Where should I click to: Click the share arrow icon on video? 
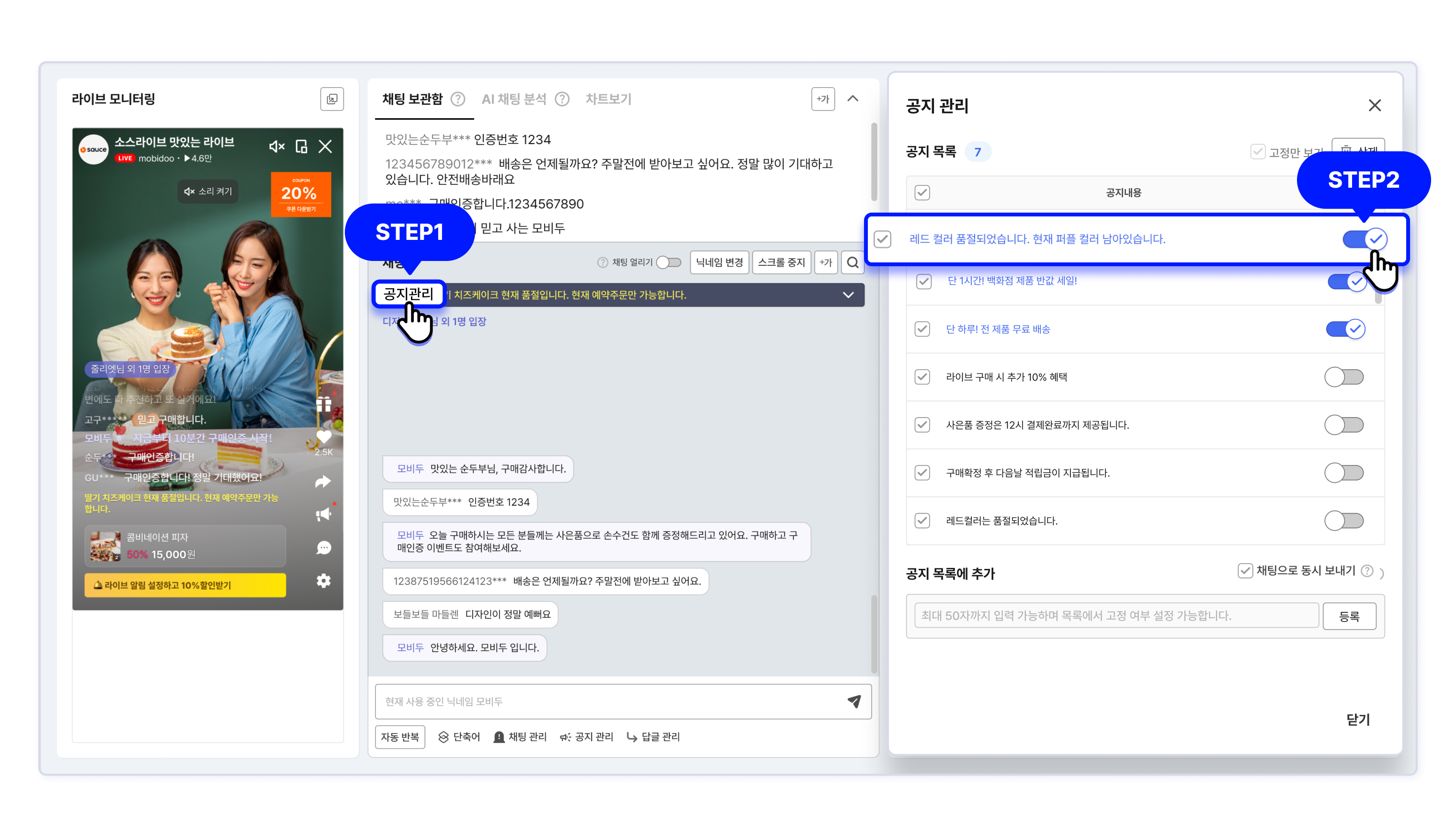click(324, 481)
